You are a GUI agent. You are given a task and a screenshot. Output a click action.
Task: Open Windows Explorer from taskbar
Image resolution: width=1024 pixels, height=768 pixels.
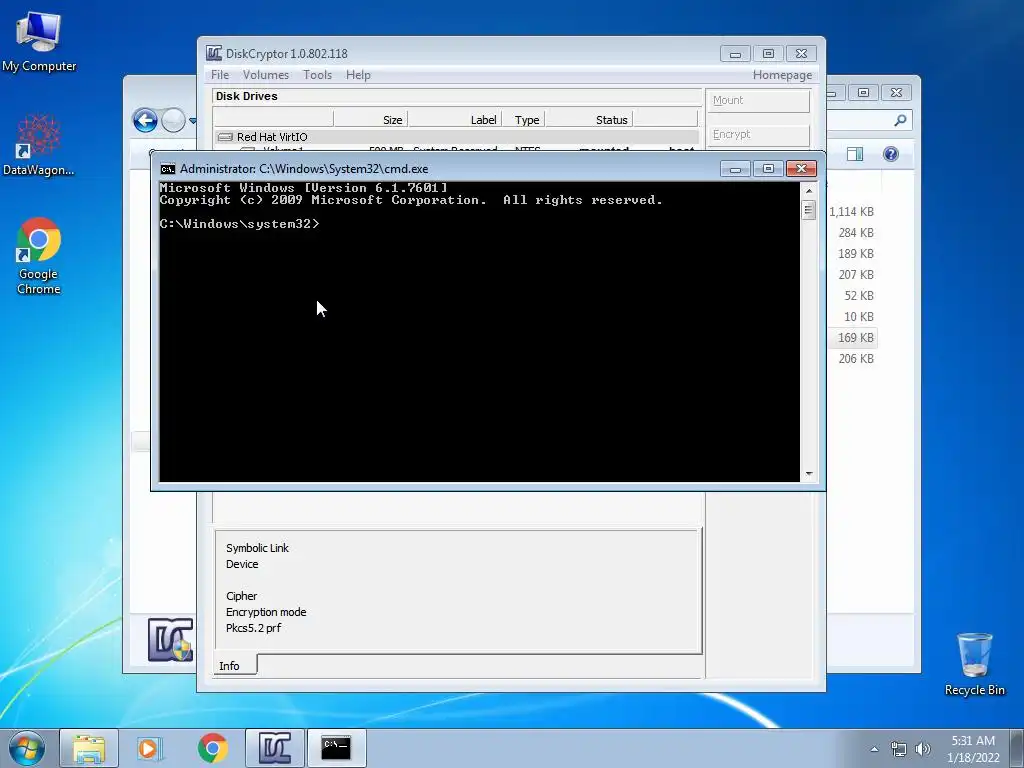(89, 748)
